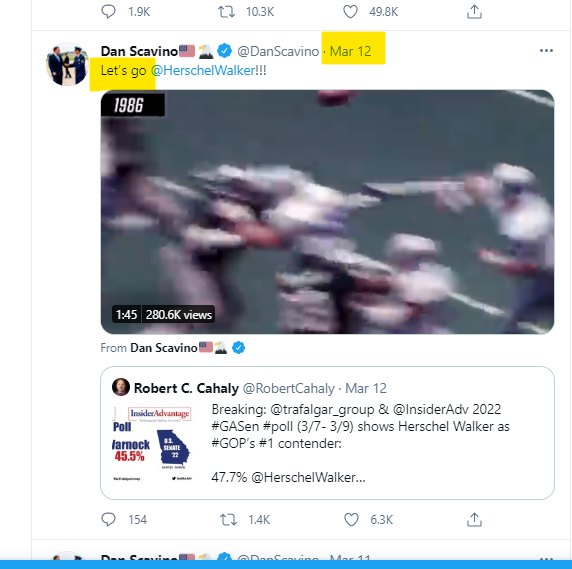The width and height of the screenshot is (572, 569).
Task: Open the InsiderAdvantage poll image thumbnail
Action: click(x=152, y=444)
